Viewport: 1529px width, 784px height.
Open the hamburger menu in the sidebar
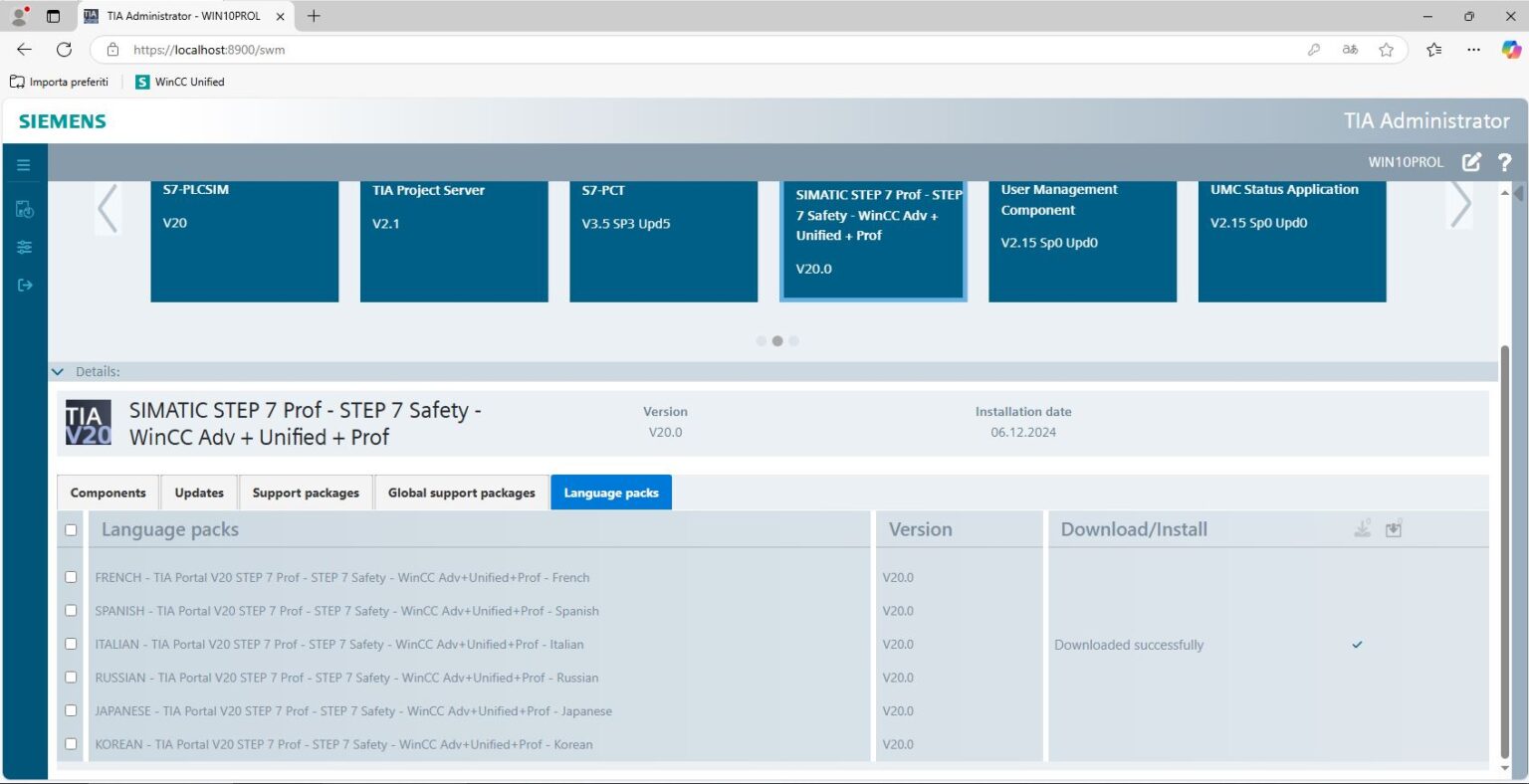click(x=24, y=164)
